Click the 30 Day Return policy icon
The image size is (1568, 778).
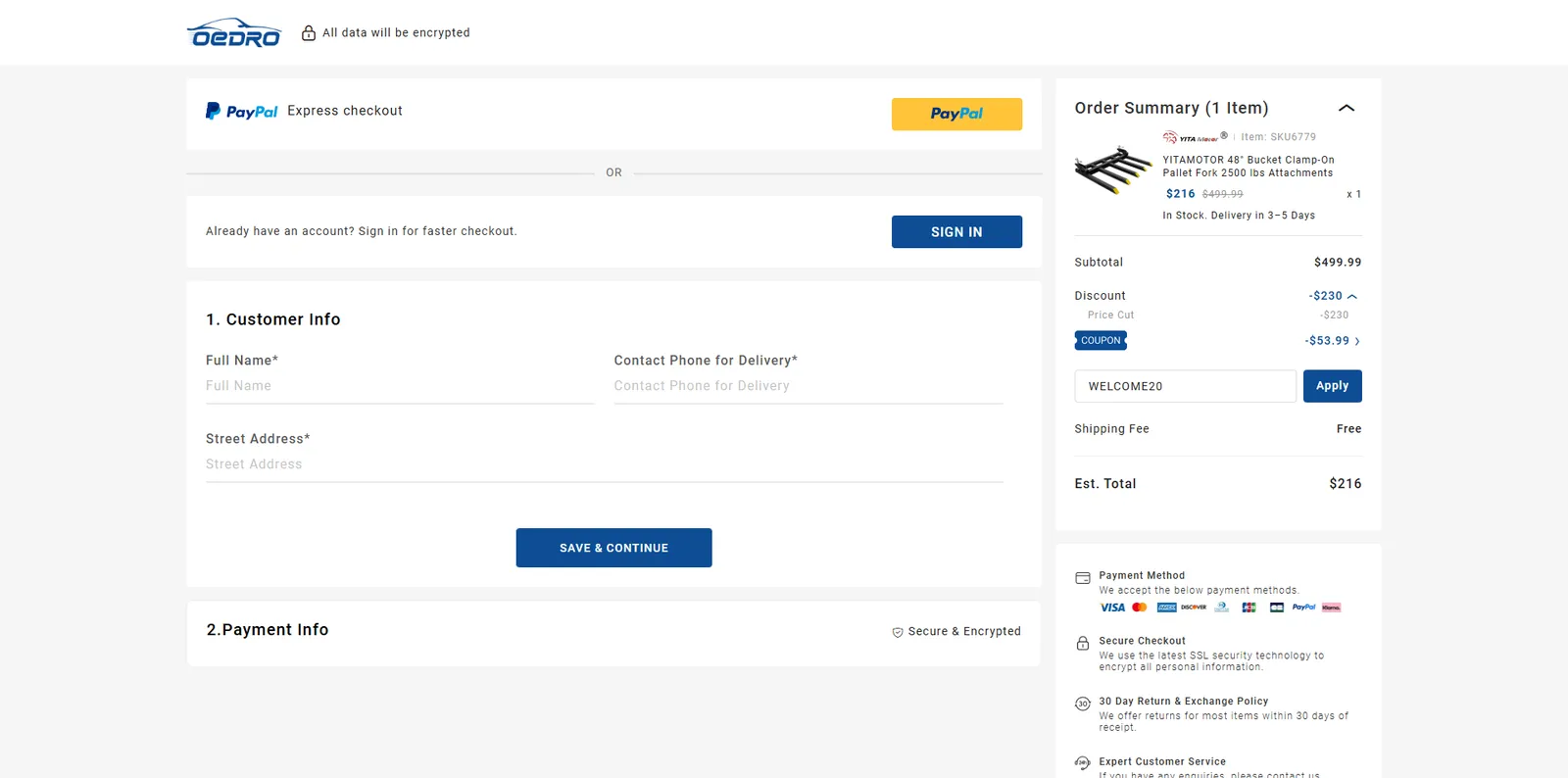(1083, 704)
